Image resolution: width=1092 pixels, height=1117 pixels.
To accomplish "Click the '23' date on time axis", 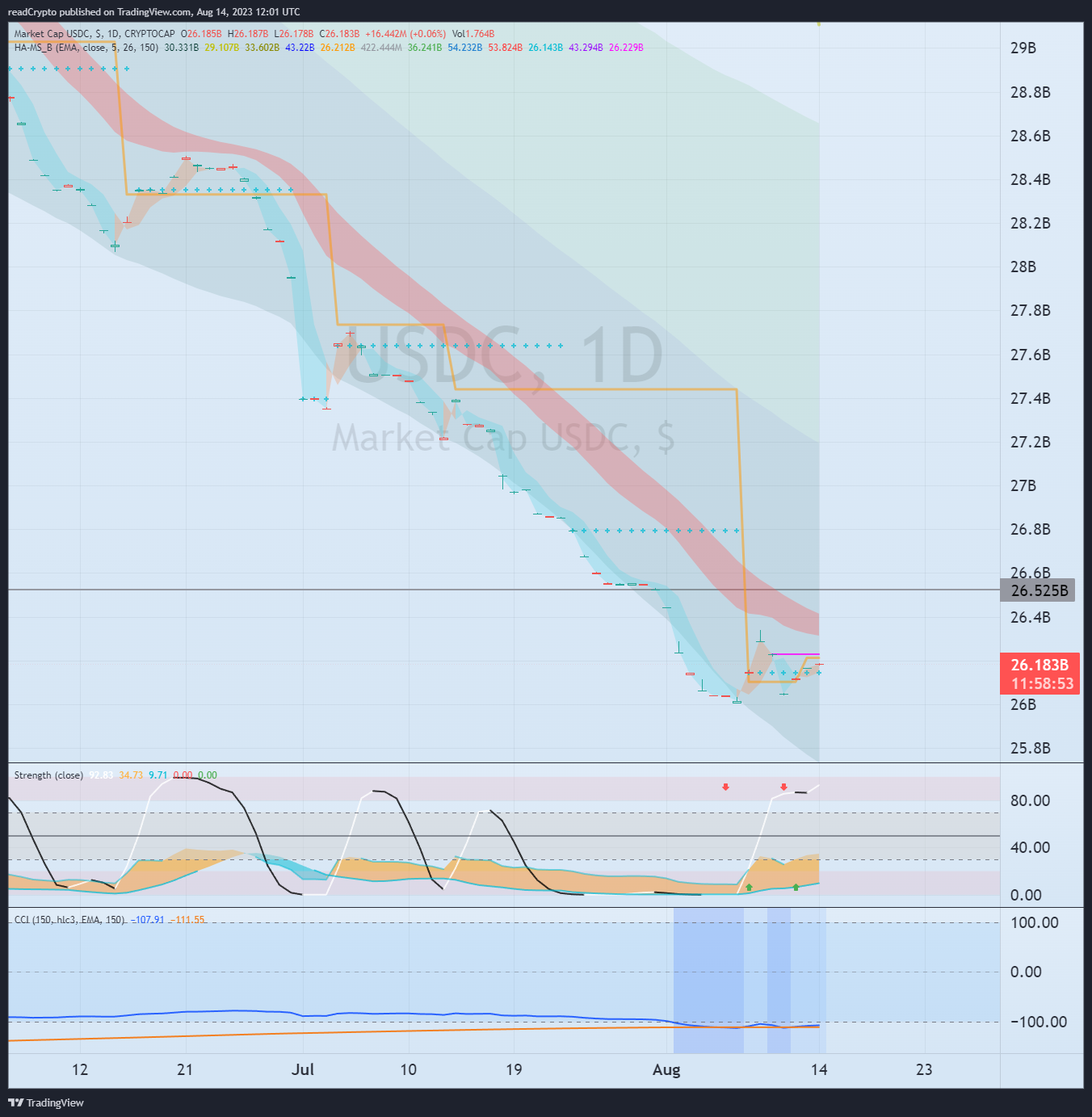I will tap(924, 1069).
